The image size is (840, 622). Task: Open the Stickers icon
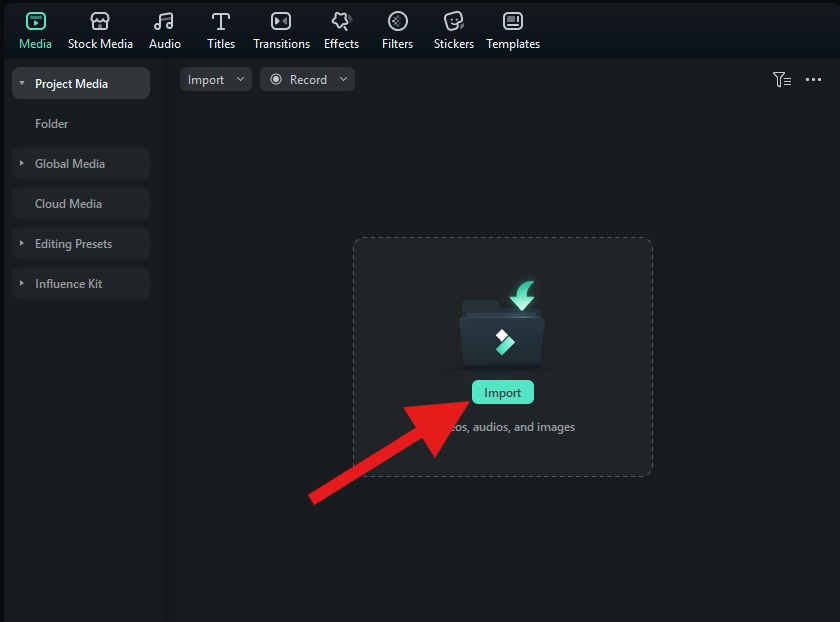(454, 21)
